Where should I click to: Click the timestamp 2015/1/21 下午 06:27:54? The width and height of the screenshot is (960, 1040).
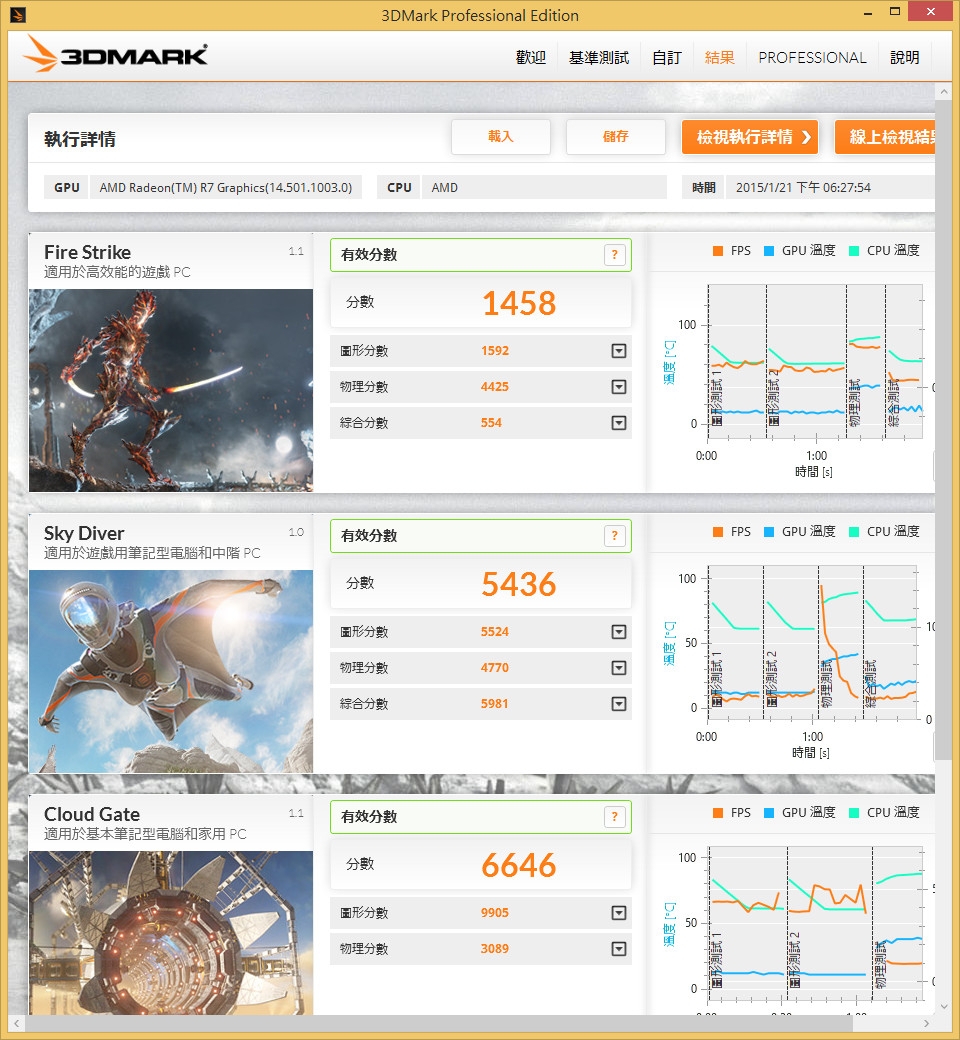(803, 188)
